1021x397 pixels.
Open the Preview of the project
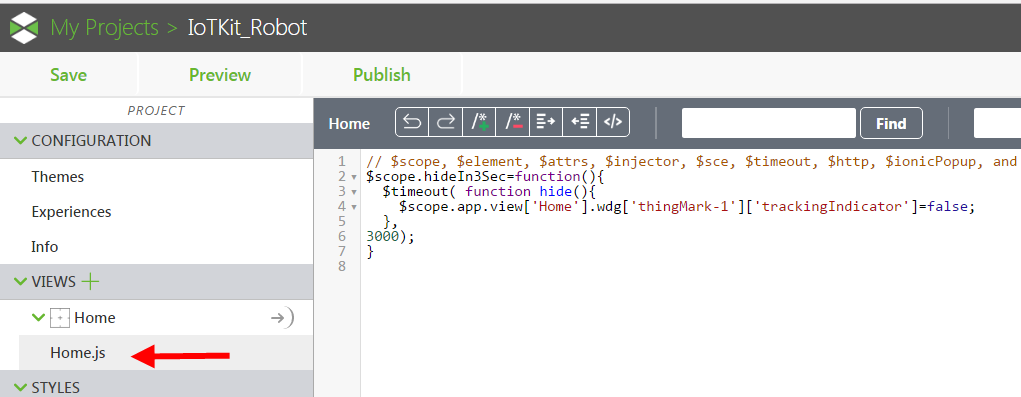(x=220, y=75)
